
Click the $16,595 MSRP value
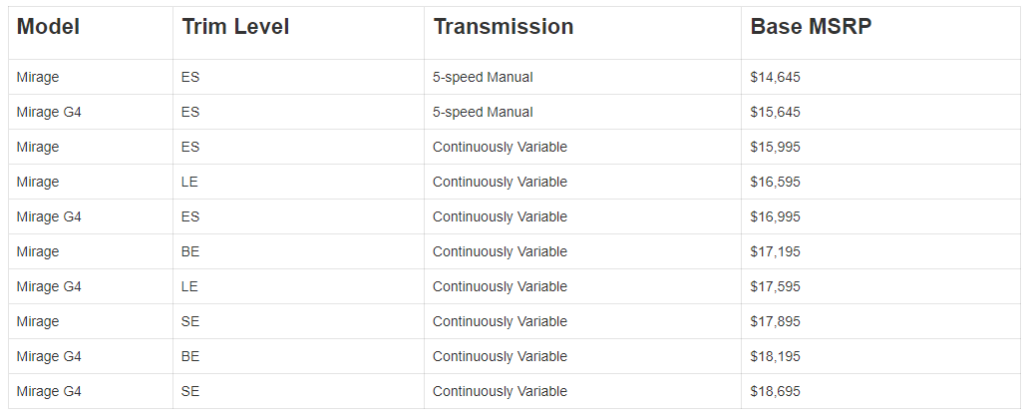click(775, 182)
